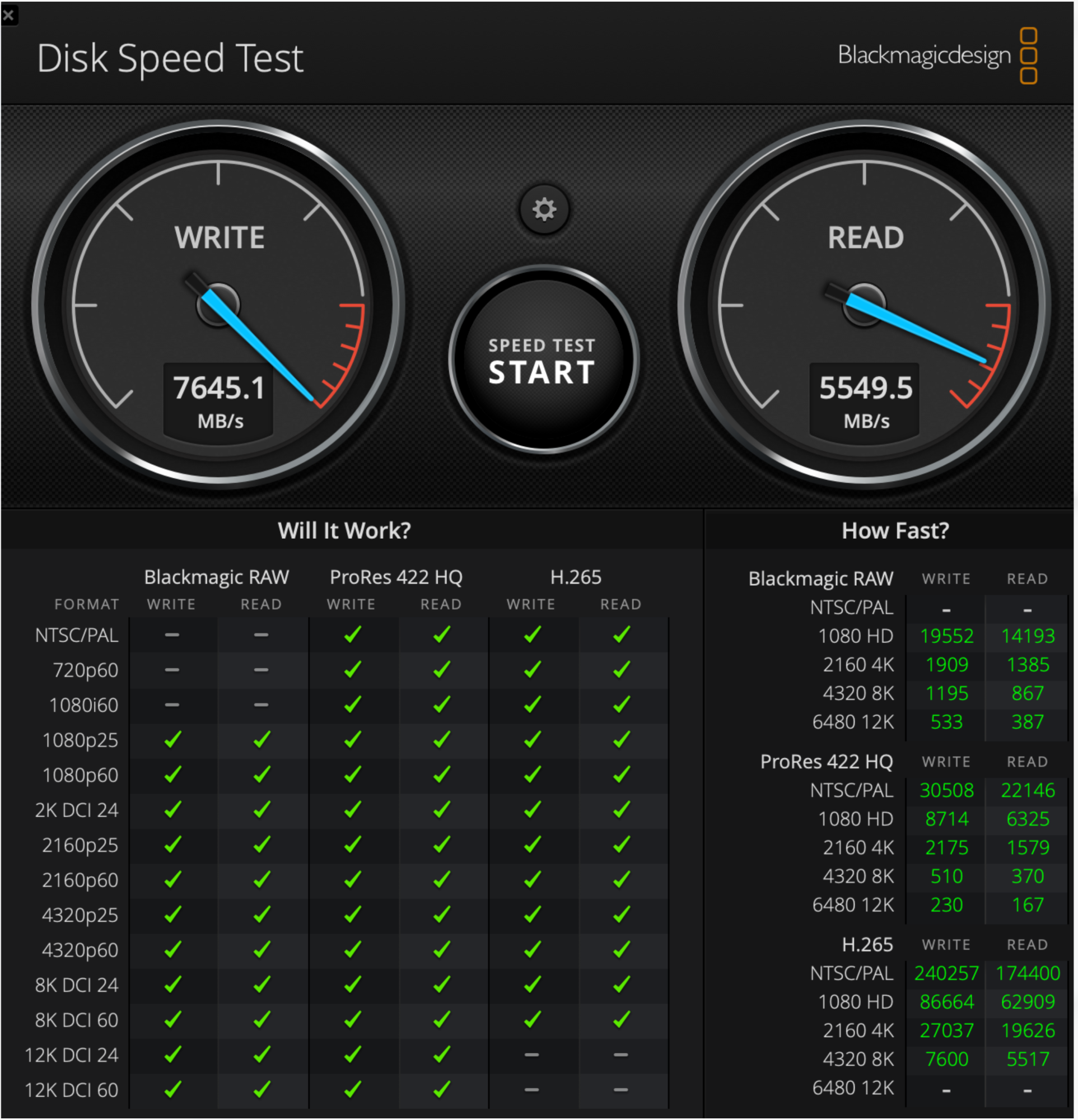The image size is (1078, 1120).
Task: Click the READ gauge needle hub
Action: (x=864, y=305)
